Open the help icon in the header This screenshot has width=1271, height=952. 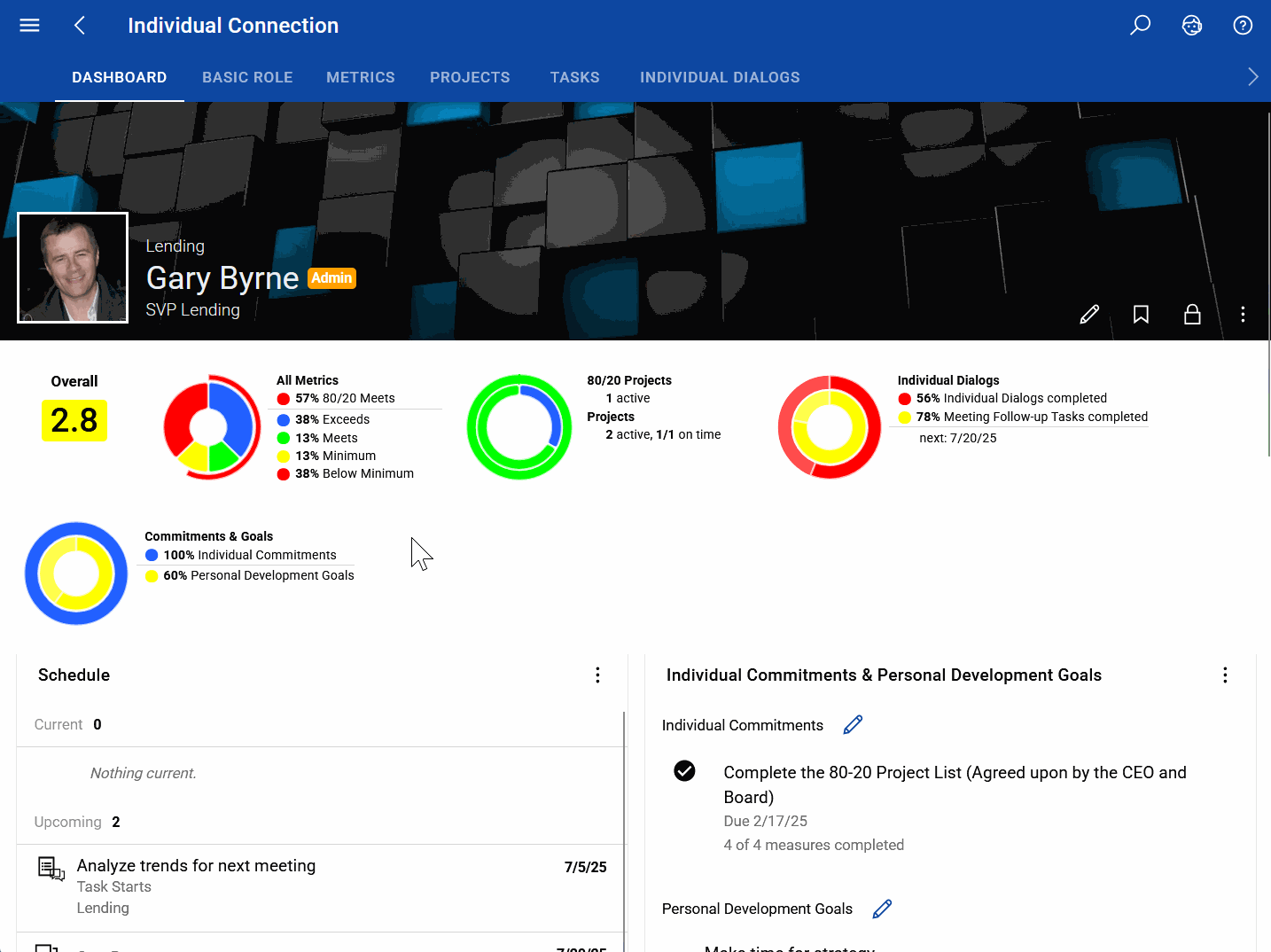pyautogui.click(x=1243, y=25)
